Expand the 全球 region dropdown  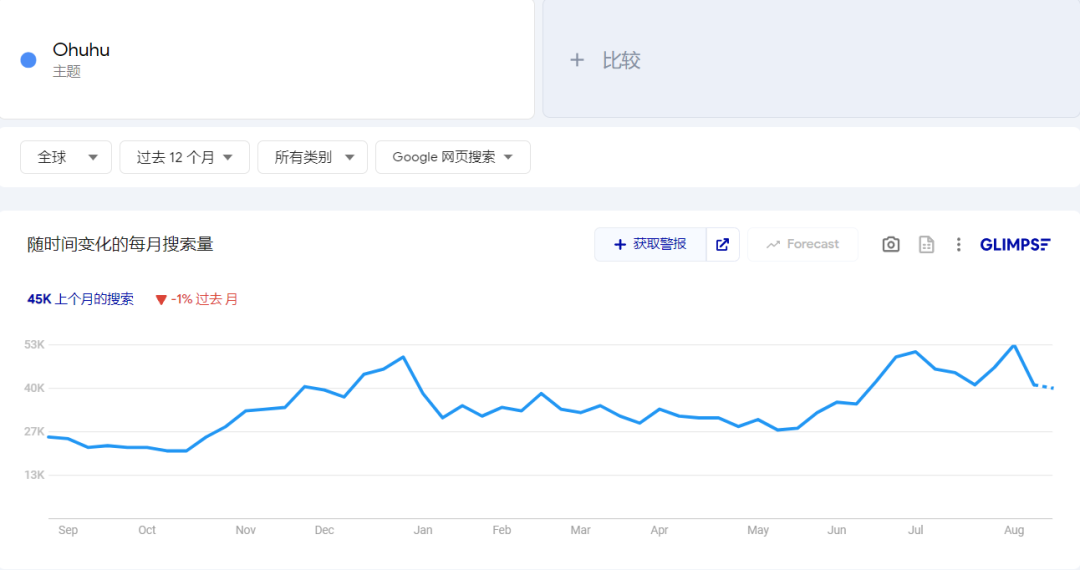[66, 157]
